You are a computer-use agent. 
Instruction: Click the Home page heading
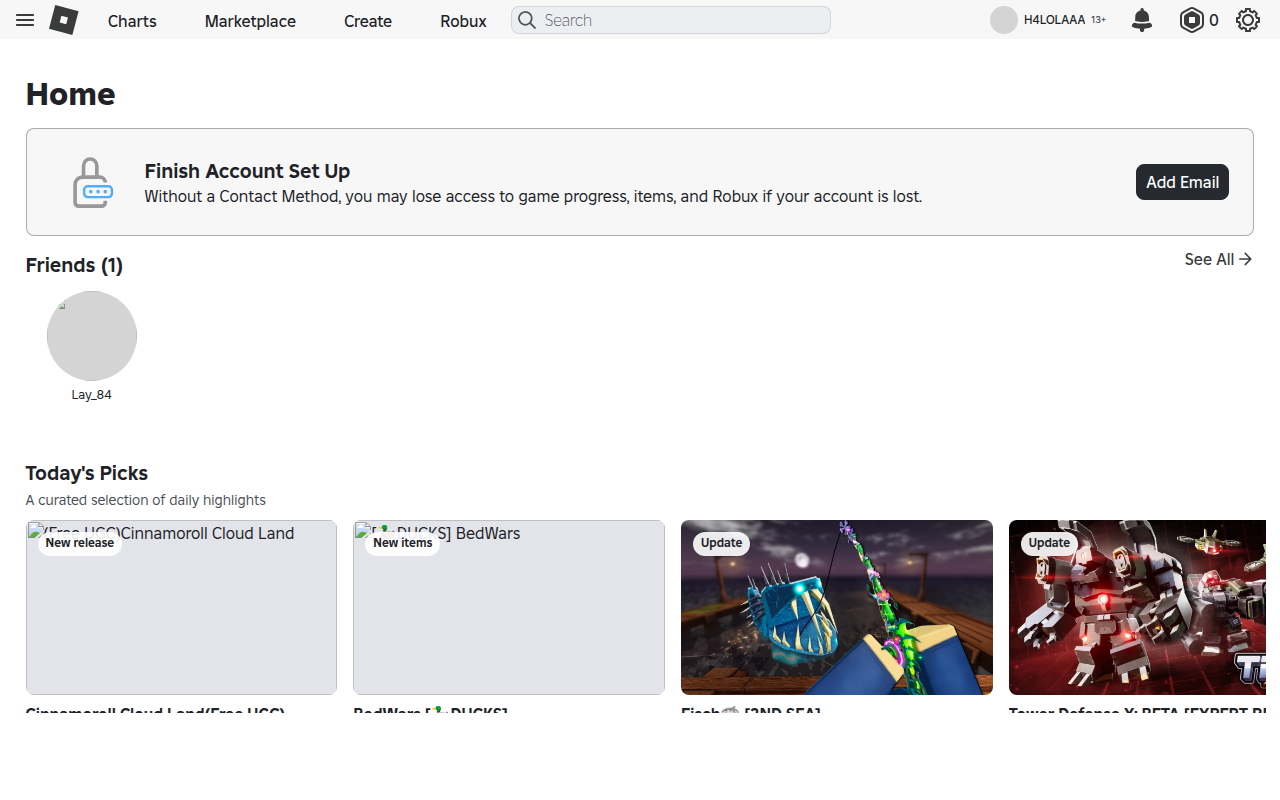pos(70,94)
